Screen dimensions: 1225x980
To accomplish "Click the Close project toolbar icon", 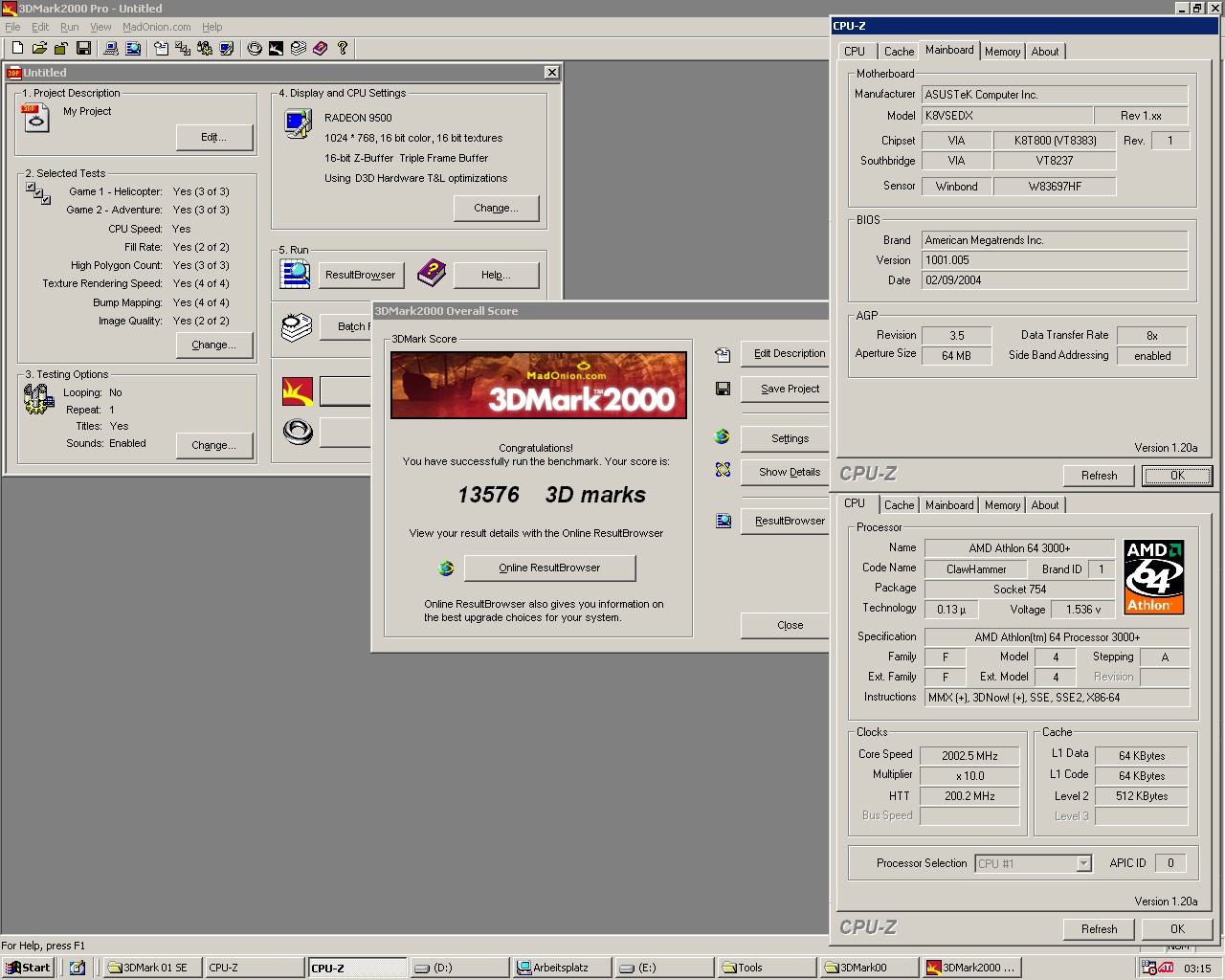I will point(60,48).
